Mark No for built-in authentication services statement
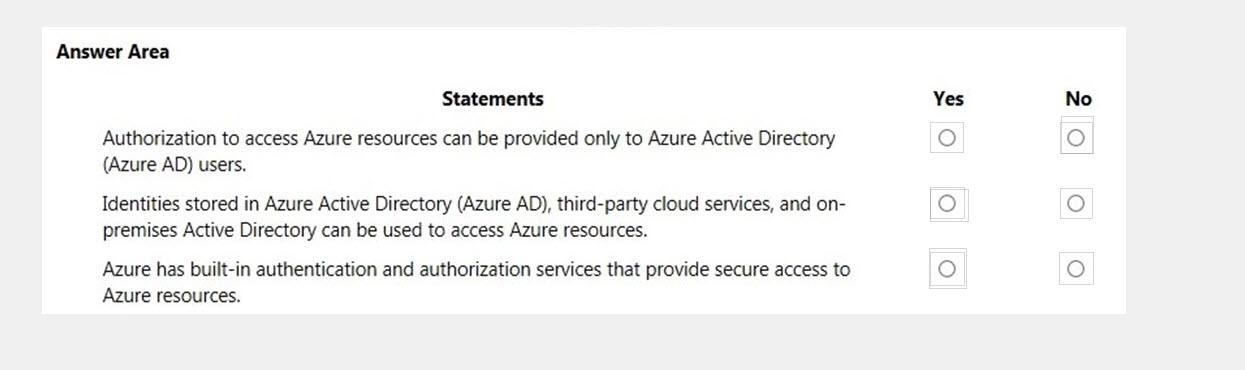This screenshot has height=370, width=1245. pyautogui.click(x=1076, y=269)
